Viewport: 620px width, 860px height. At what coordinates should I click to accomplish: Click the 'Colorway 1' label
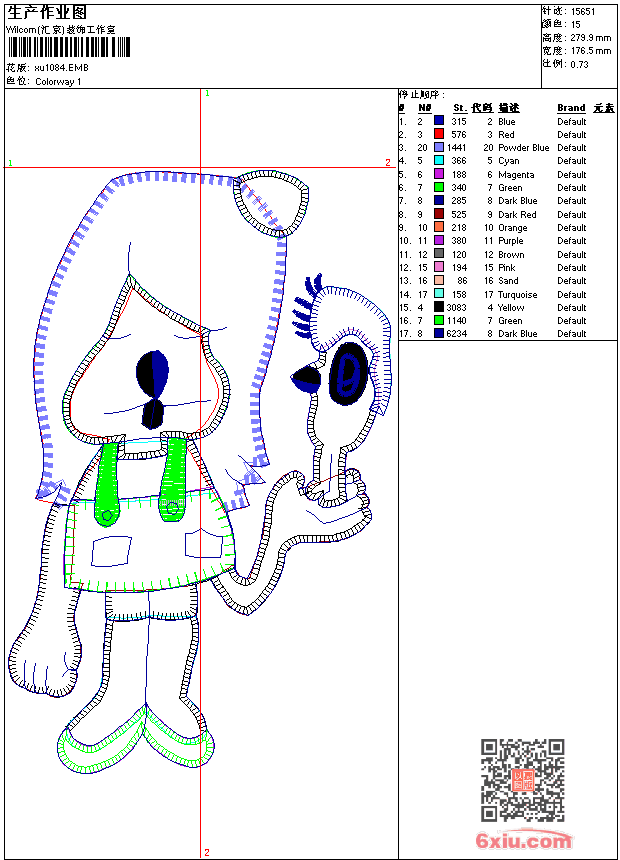point(58,82)
